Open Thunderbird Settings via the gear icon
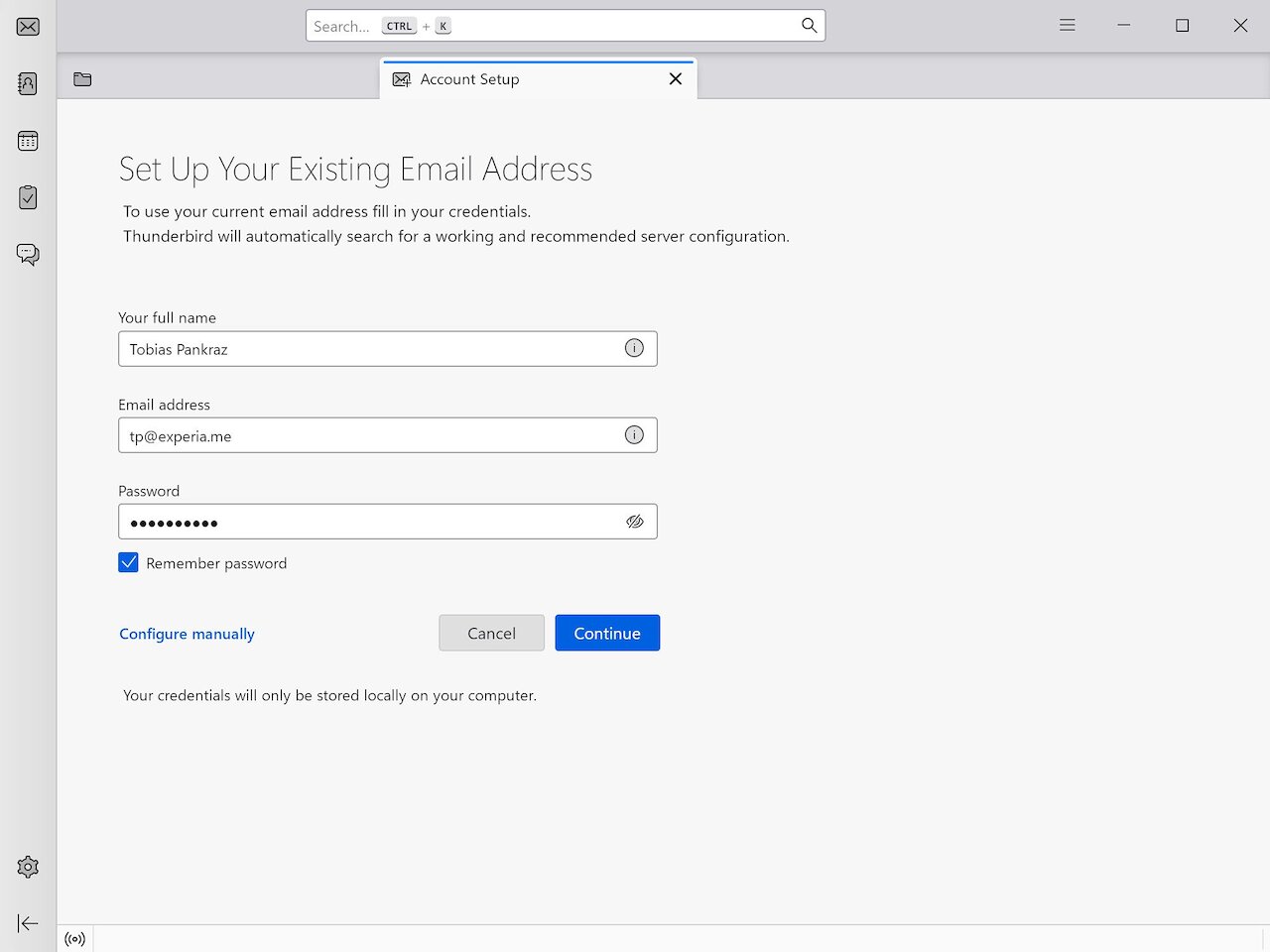1270x952 pixels. click(x=27, y=866)
